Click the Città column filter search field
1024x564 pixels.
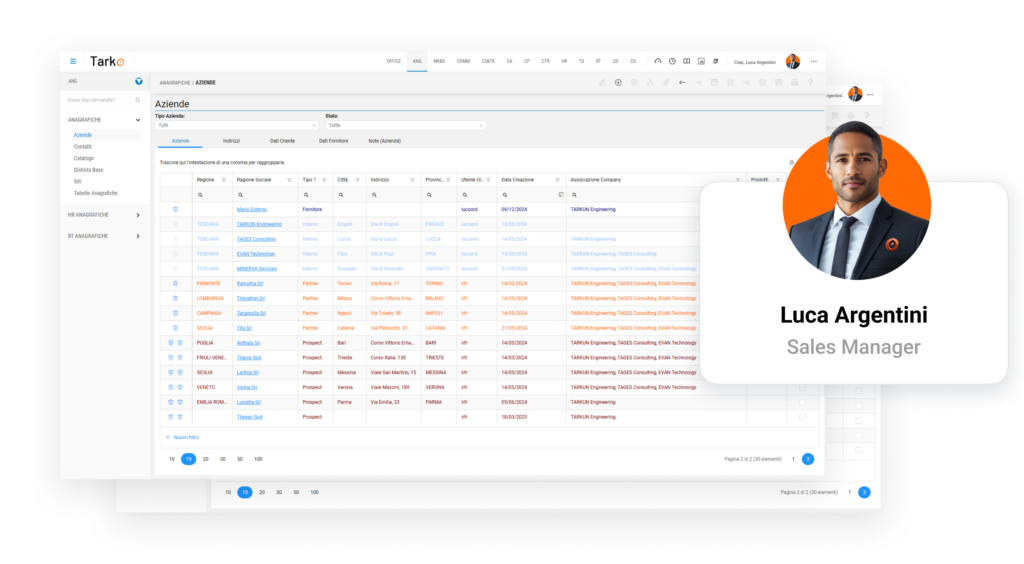(x=350, y=194)
